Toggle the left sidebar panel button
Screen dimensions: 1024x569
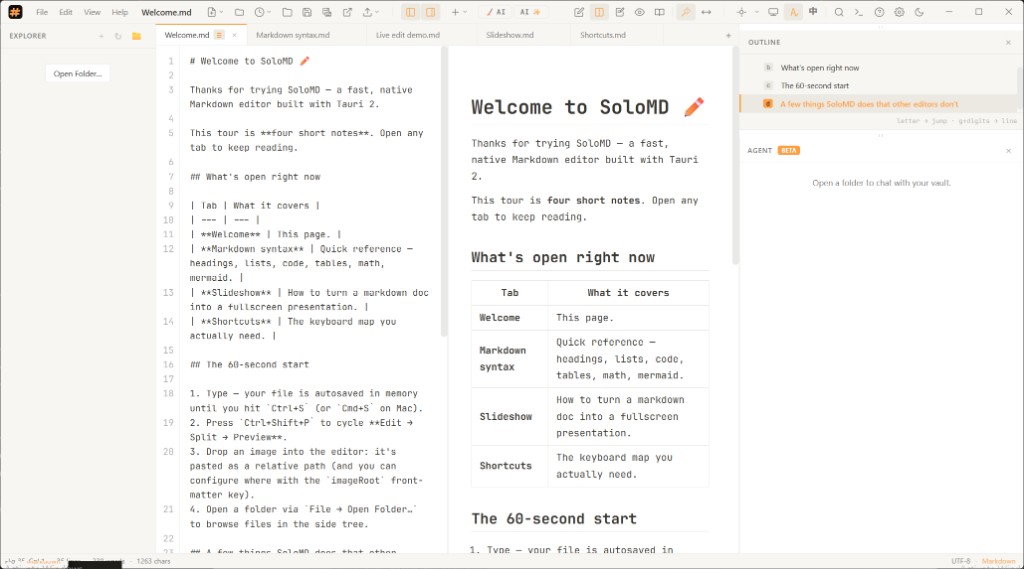point(410,12)
